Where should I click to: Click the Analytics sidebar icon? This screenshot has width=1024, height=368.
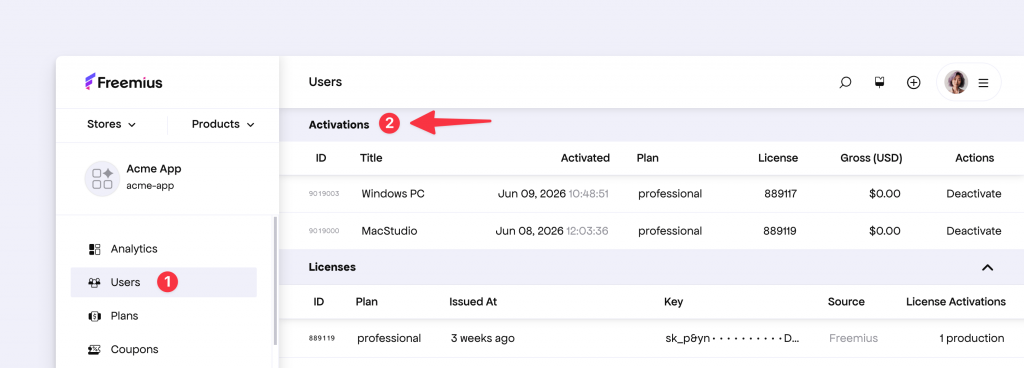(x=94, y=249)
